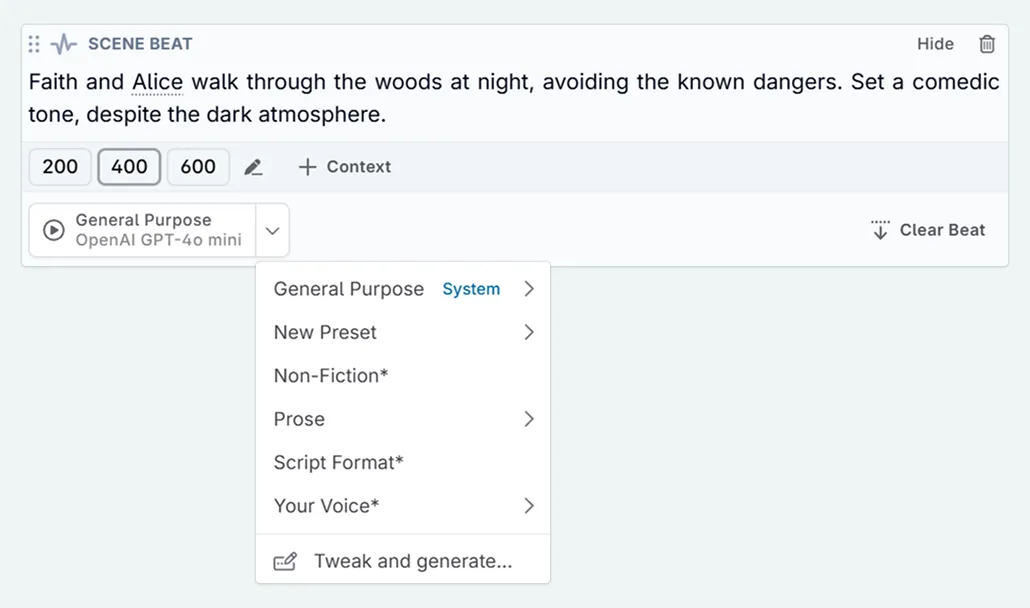
Task: Expand the Your Voice submenu chevron
Action: (529, 506)
